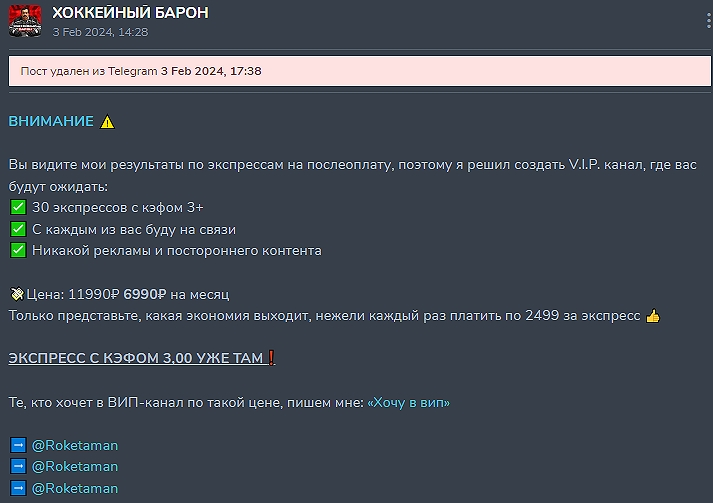The height and width of the screenshot is (503, 713).
Task: Click the green check next to С каждым из вас
Action: (18, 229)
